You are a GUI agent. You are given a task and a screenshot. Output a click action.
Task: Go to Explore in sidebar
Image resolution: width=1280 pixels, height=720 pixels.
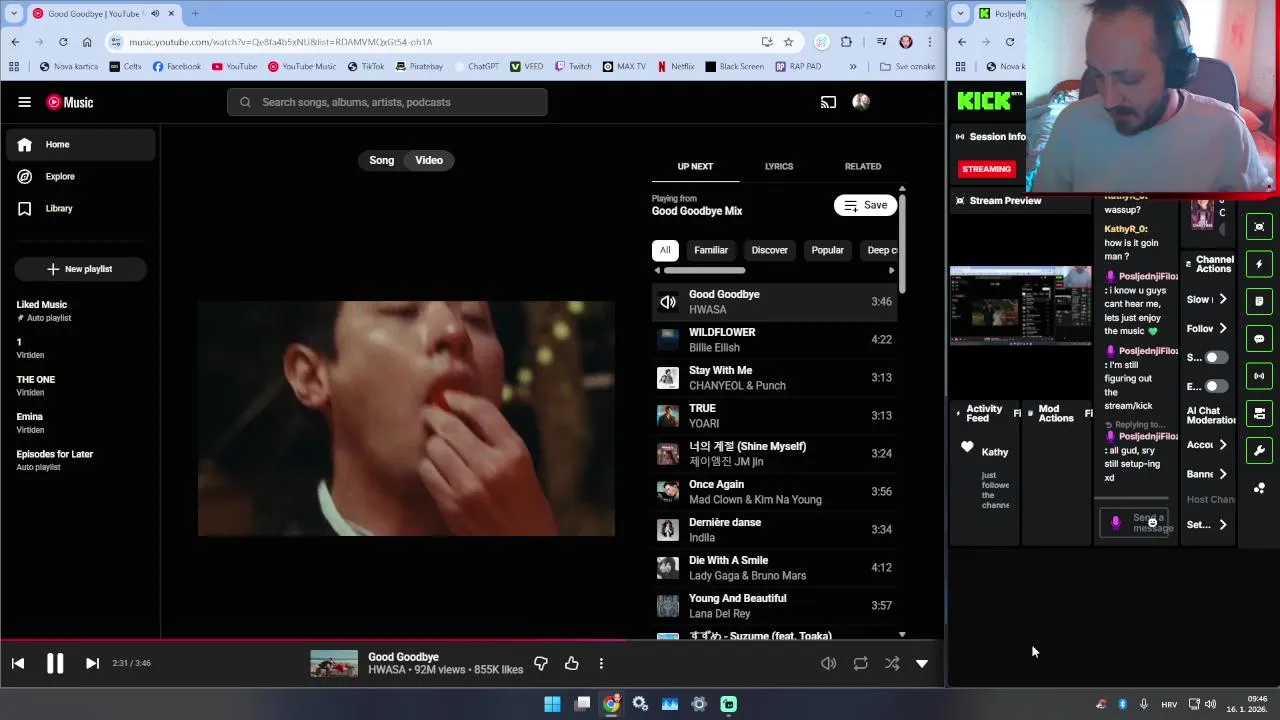tap(81, 176)
